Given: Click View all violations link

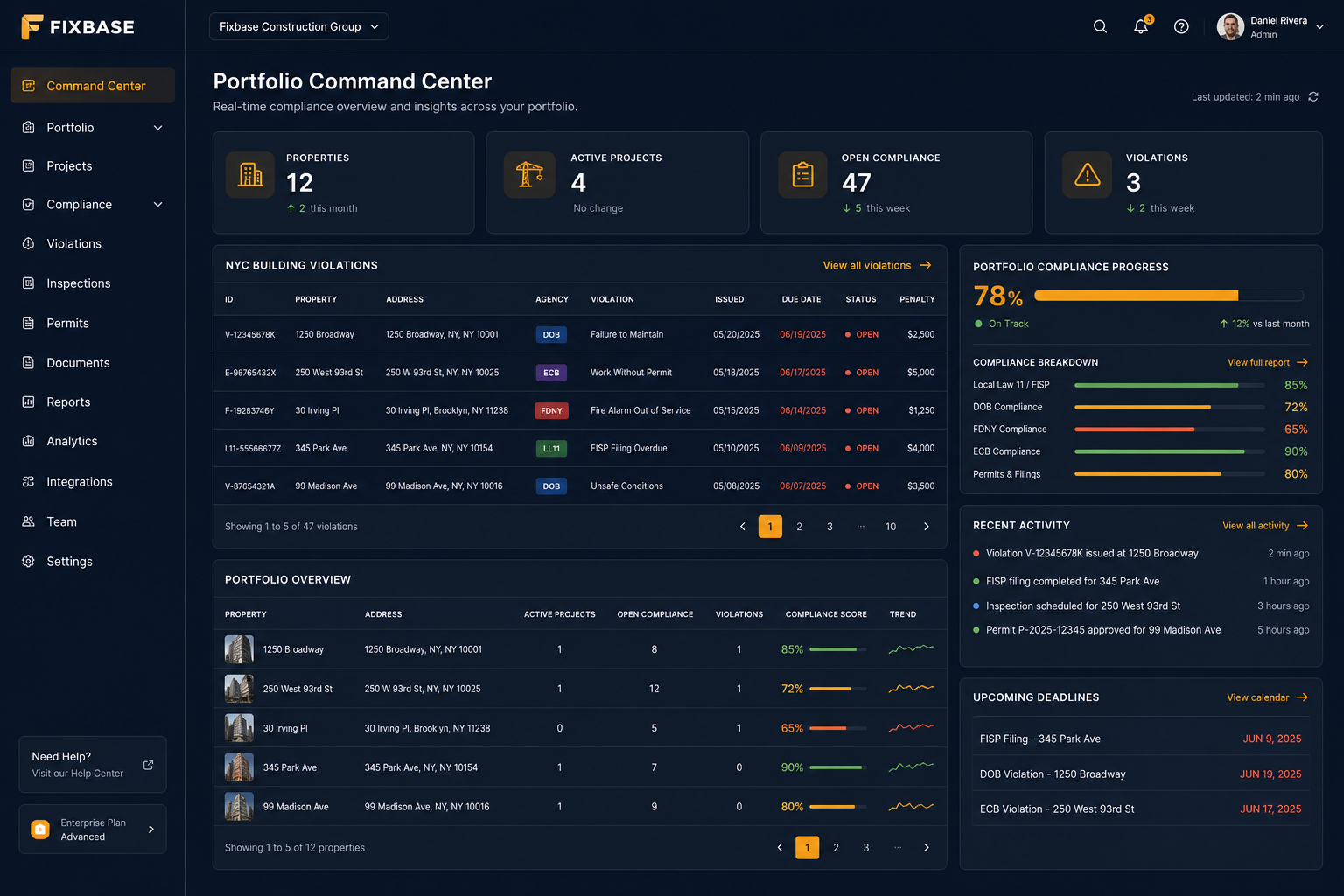Looking at the screenshot, I should pyautogui.click(x=877, y=265).
